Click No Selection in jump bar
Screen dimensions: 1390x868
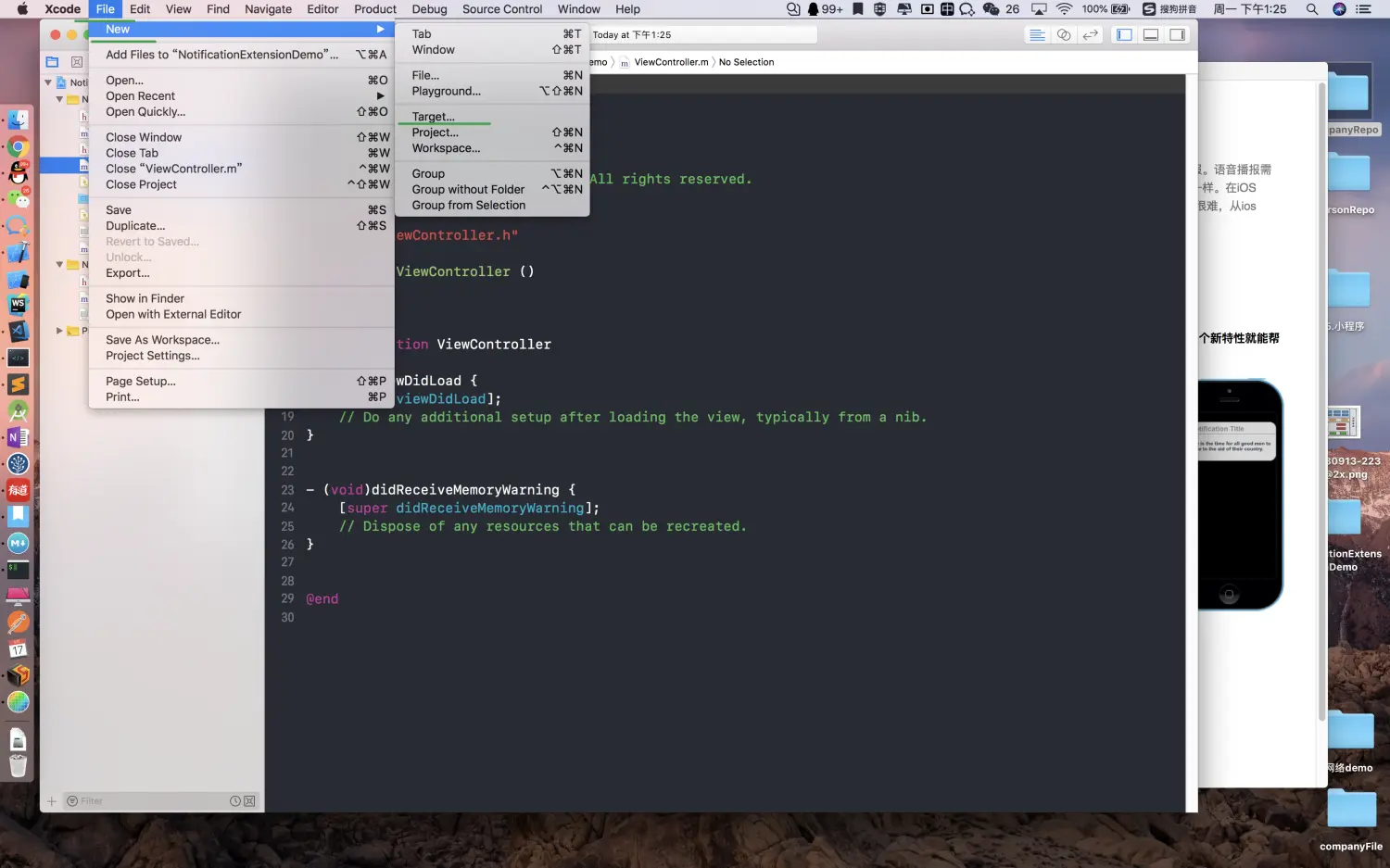click(x=746, y=62)
